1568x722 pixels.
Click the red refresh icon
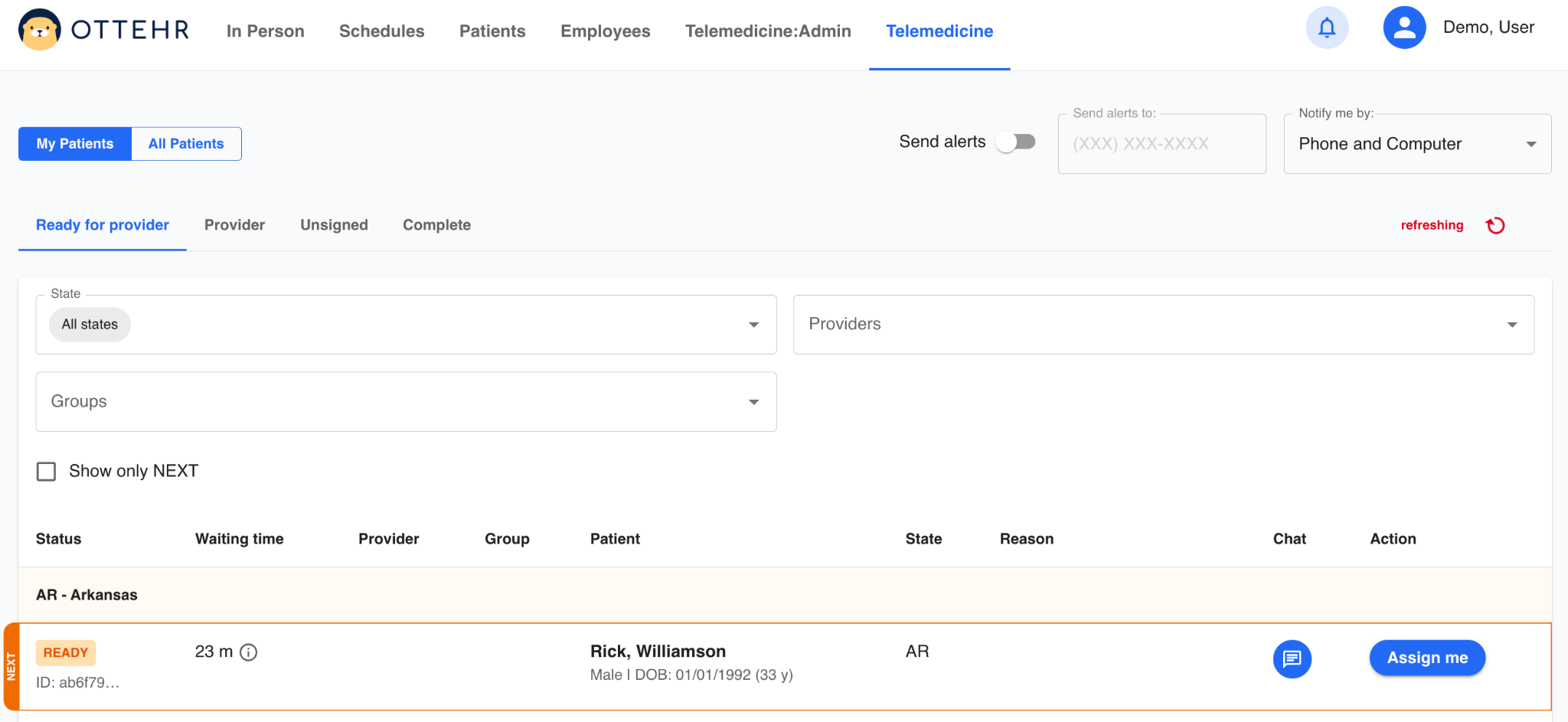click(x=1495, y=225)
